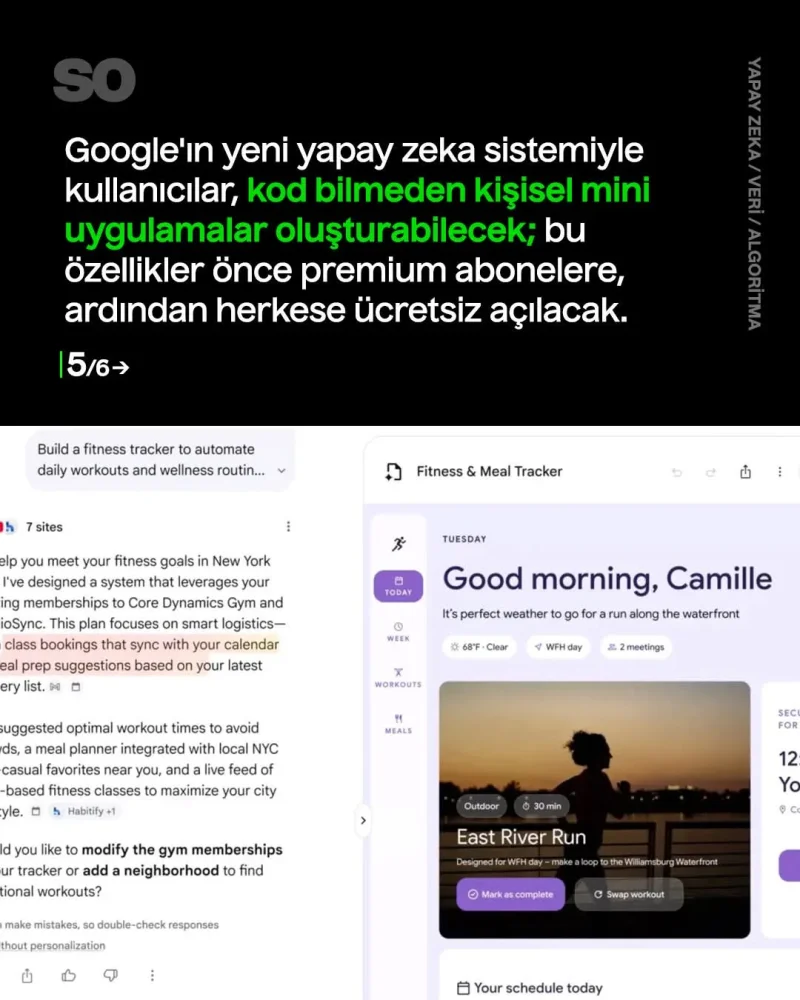Switch to the Week tab
Viewport: 800px width, 1000px height.
[x=398, y=631]
